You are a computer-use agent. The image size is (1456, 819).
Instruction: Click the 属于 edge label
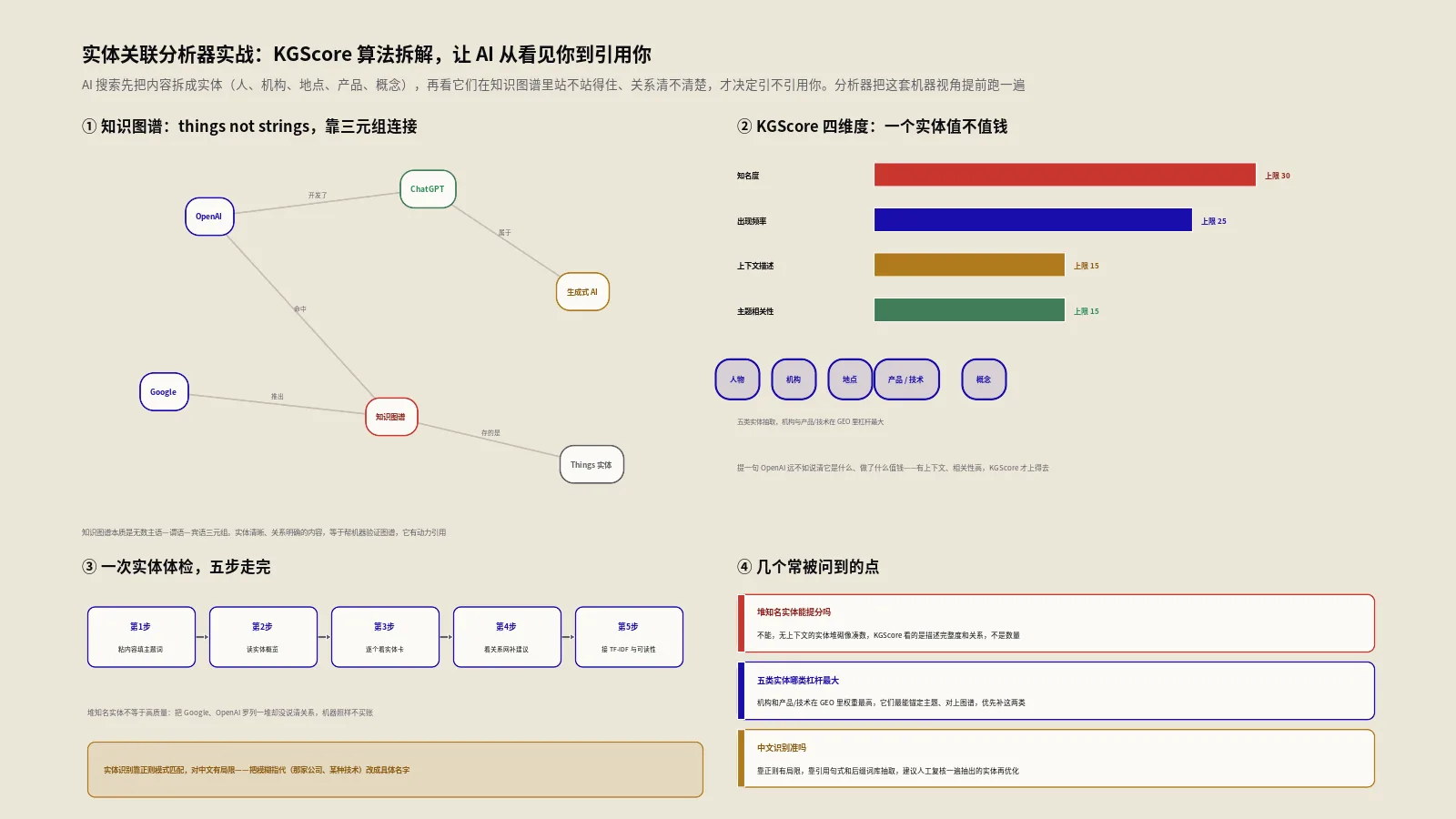pyautogui.click(x=504, y=233)
